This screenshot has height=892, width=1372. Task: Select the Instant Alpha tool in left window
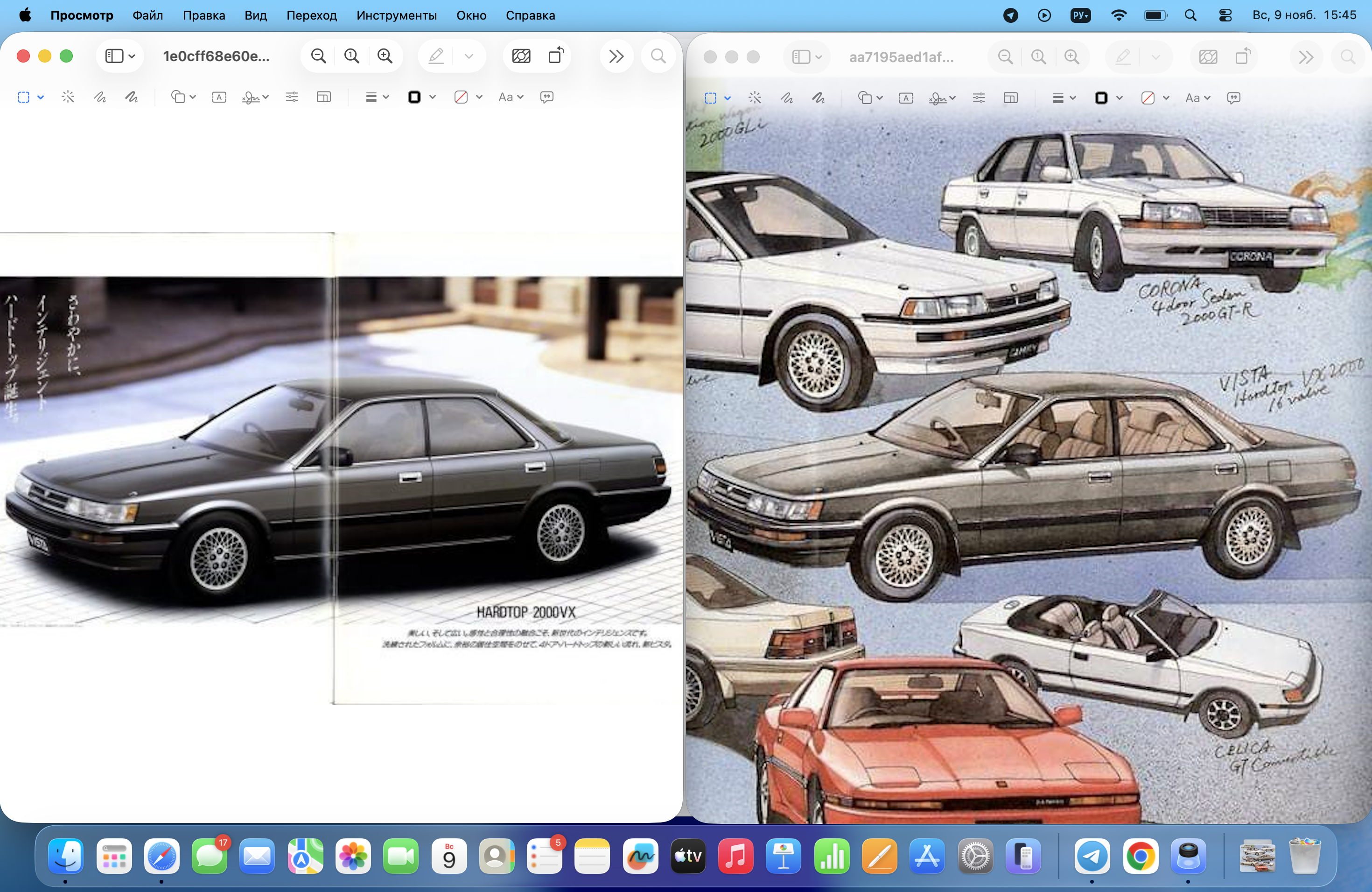tap(68, 97)
